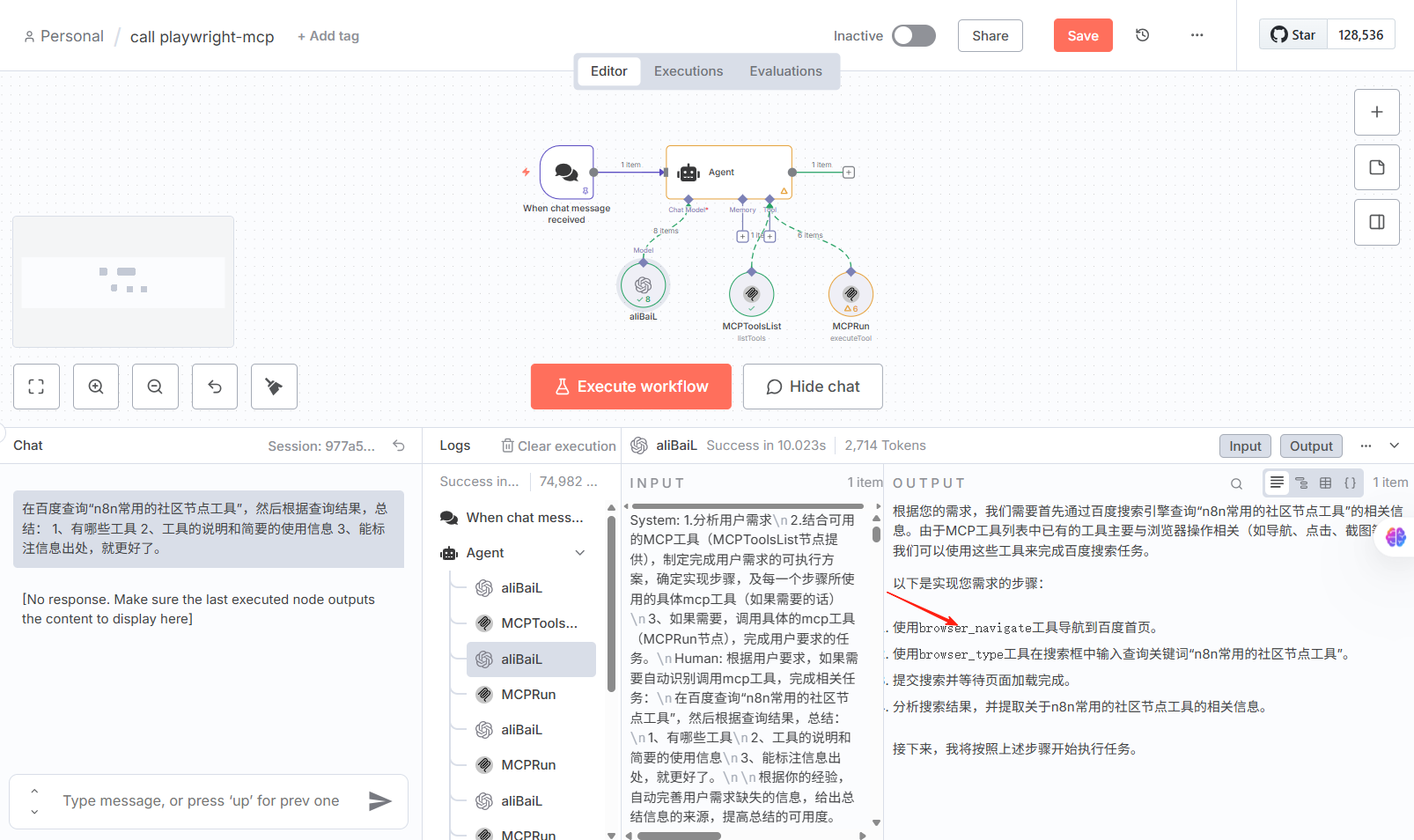Screen dimensions: 1414x840
Task: Save the workflow
Action: [1083, 35]
